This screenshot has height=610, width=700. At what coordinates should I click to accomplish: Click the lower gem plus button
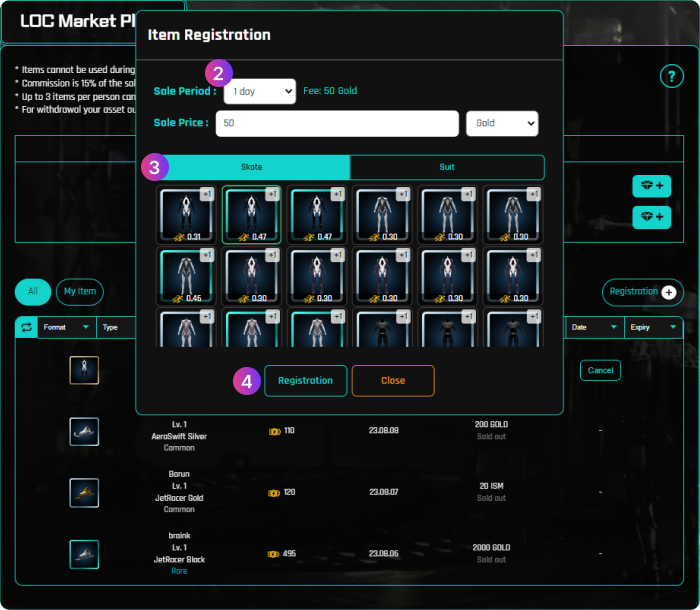[651, 216]
